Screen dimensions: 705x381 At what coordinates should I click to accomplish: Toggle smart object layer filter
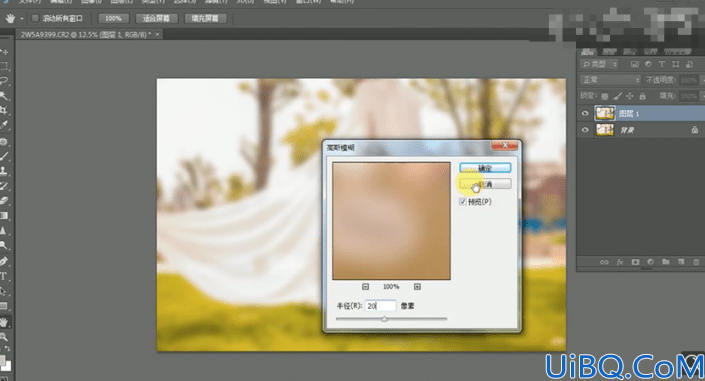point(689,64)
